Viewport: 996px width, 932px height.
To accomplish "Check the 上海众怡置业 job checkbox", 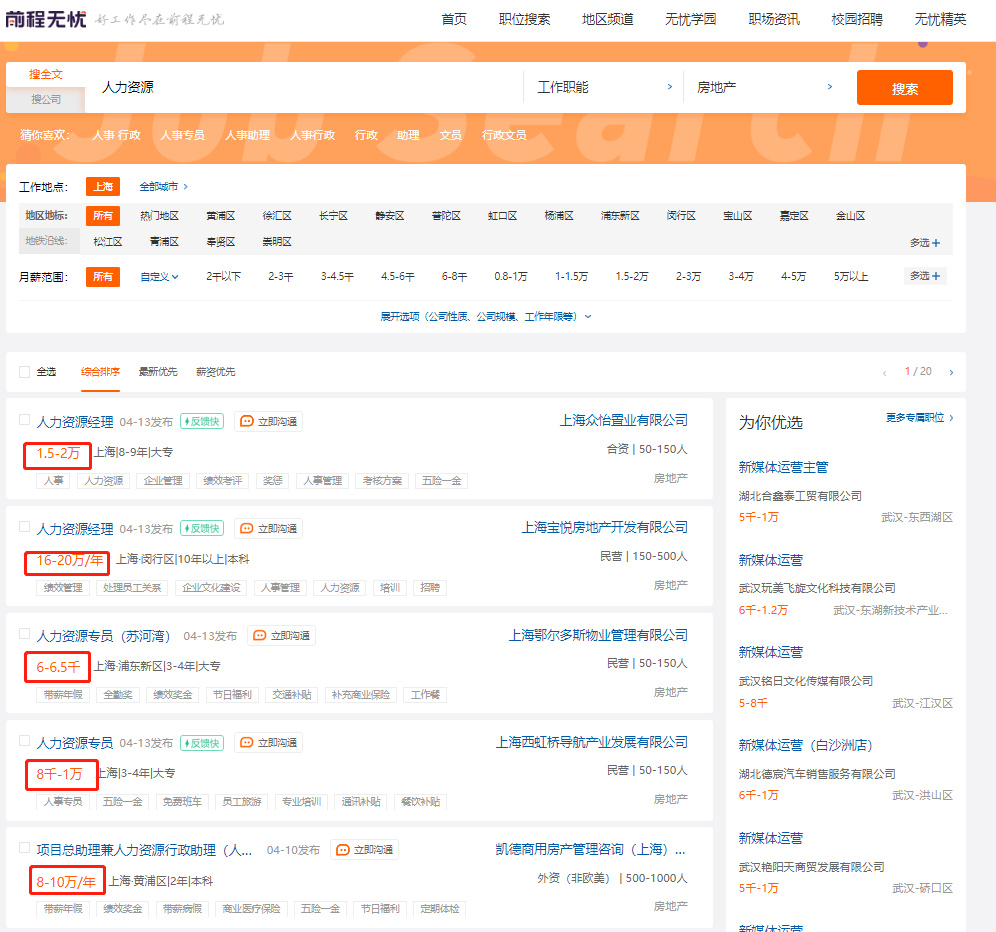I will [24, 419].
